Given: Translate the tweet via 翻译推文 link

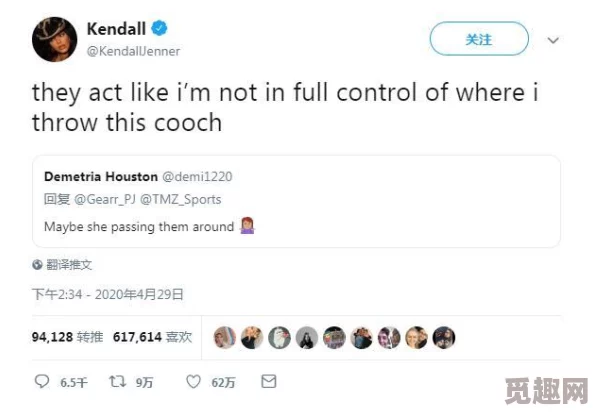Looking at the screenshot, I should 69,265.
